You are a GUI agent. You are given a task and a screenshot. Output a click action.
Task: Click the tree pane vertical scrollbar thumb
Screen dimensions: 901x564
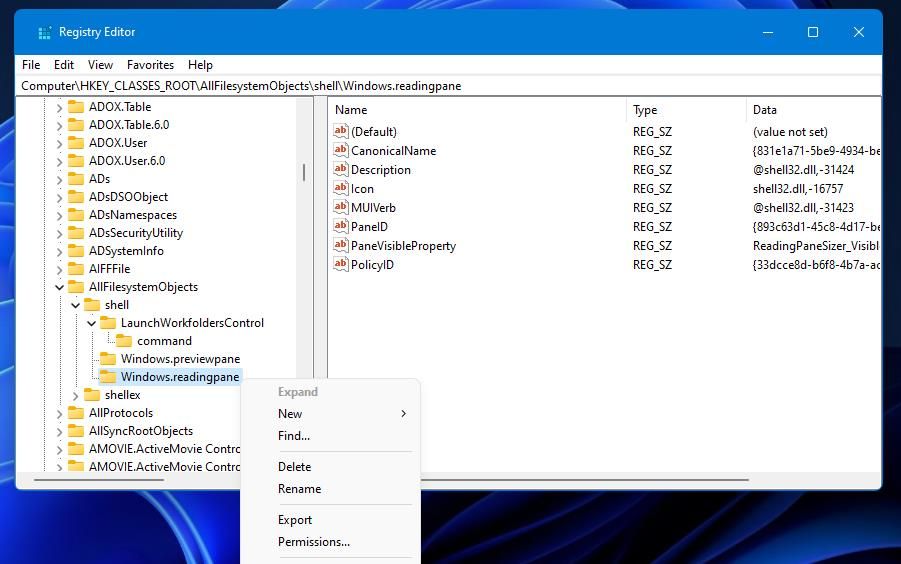point(304,172)
